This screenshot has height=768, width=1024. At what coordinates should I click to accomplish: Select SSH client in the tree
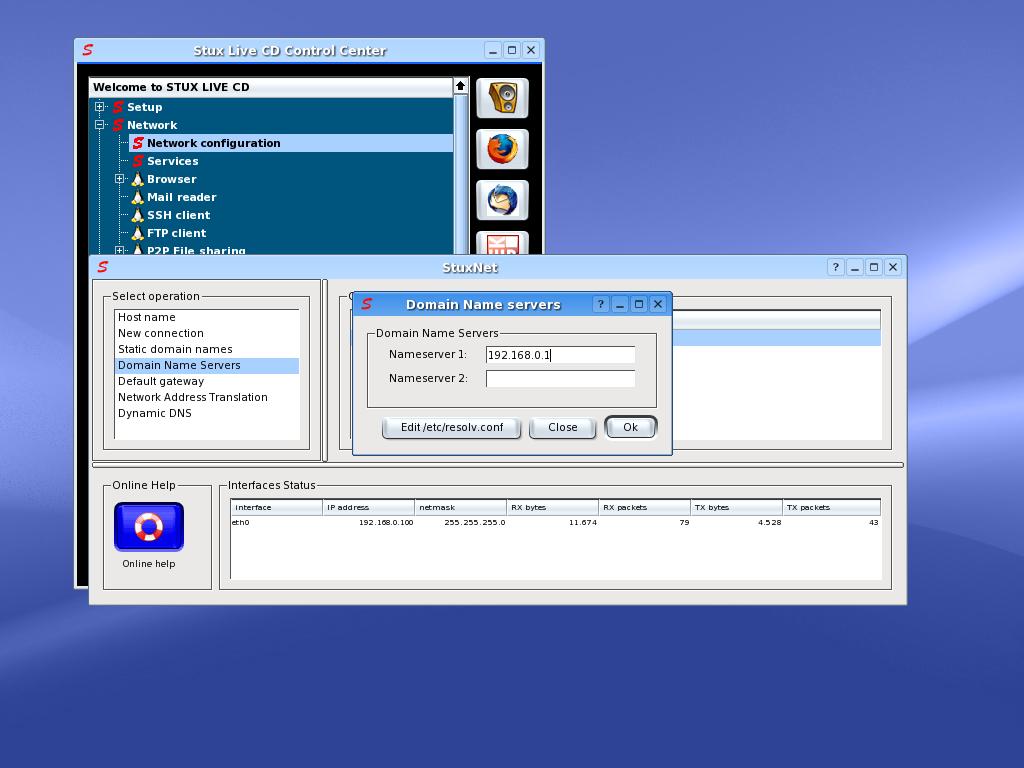[178, 215]
